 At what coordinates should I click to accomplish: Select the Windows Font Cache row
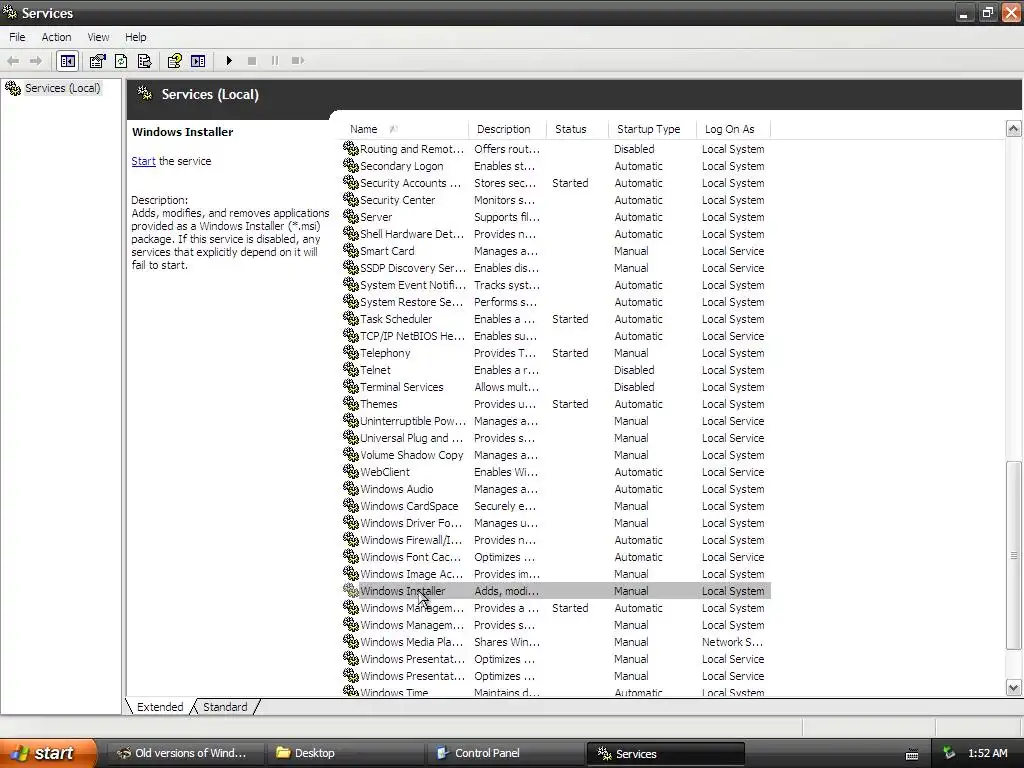(556, 556)
